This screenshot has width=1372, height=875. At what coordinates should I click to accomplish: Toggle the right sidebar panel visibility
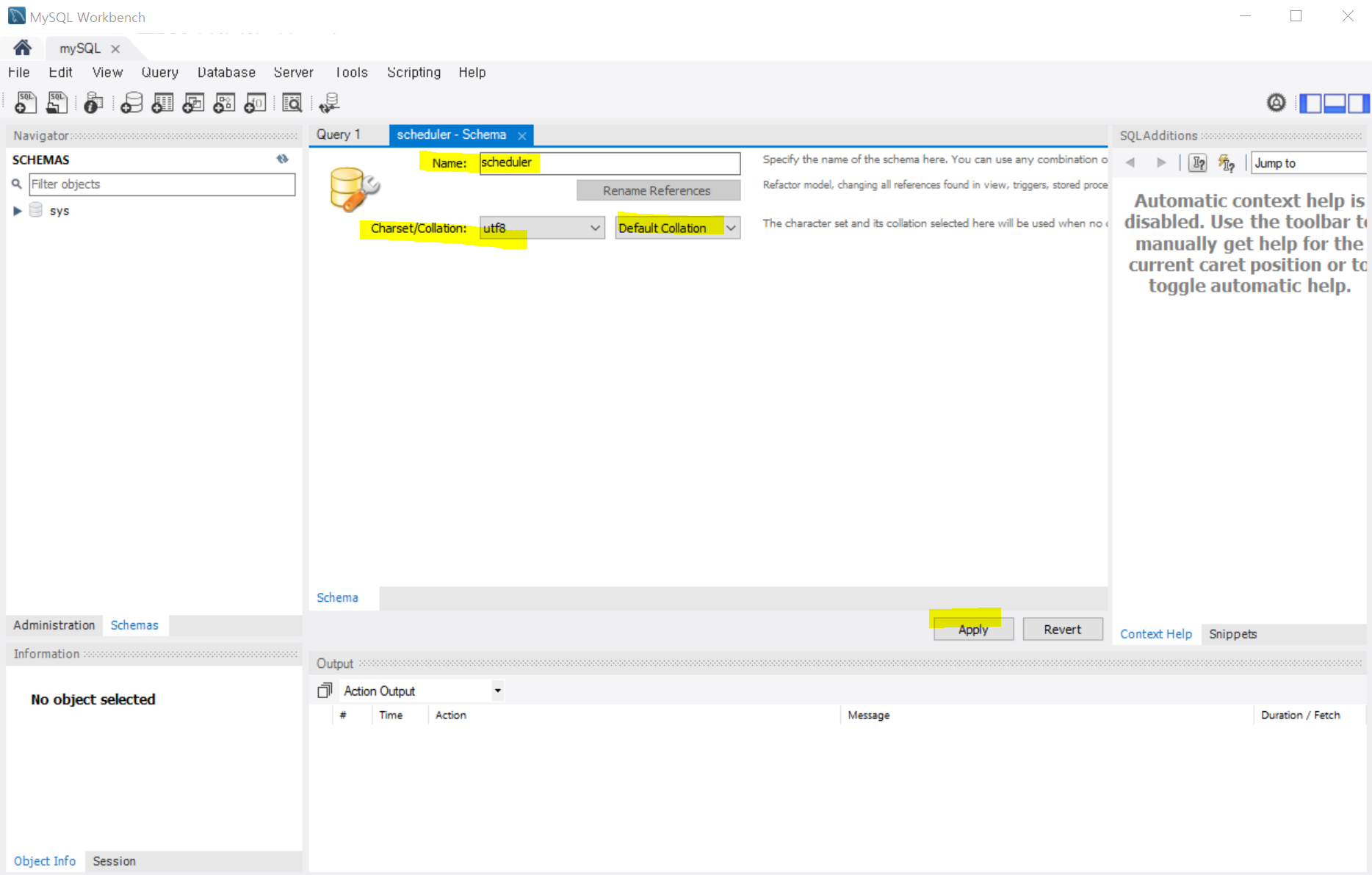pos(1358,103)
